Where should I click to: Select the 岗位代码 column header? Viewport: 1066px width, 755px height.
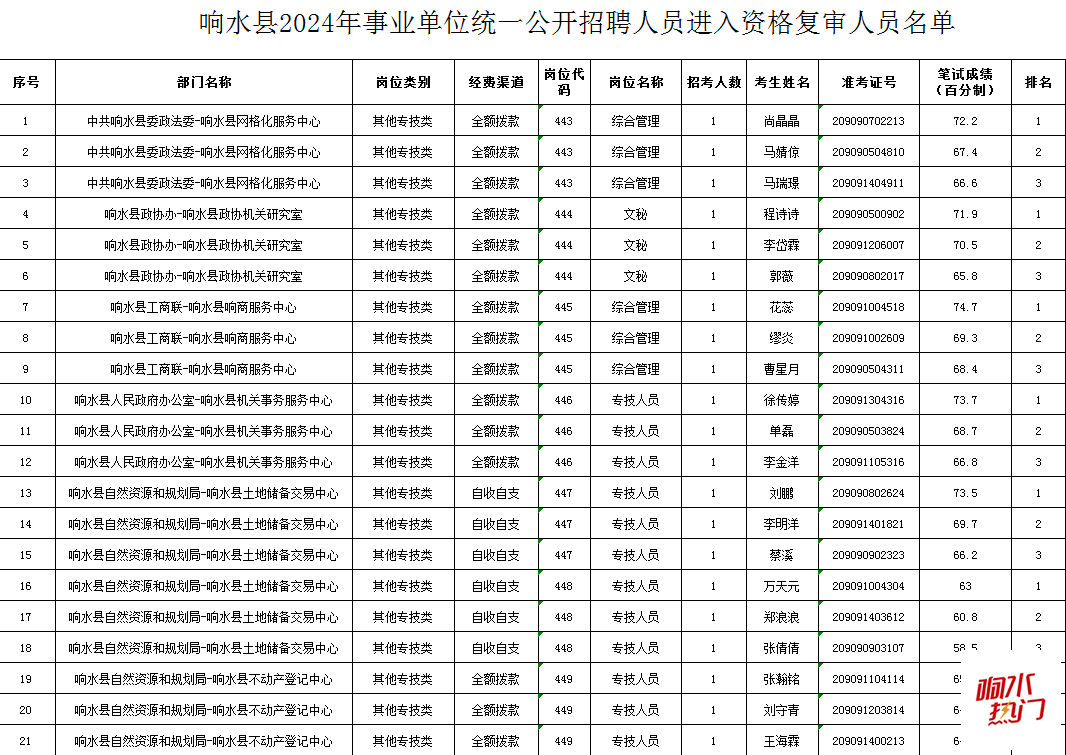tap(564, 82)
